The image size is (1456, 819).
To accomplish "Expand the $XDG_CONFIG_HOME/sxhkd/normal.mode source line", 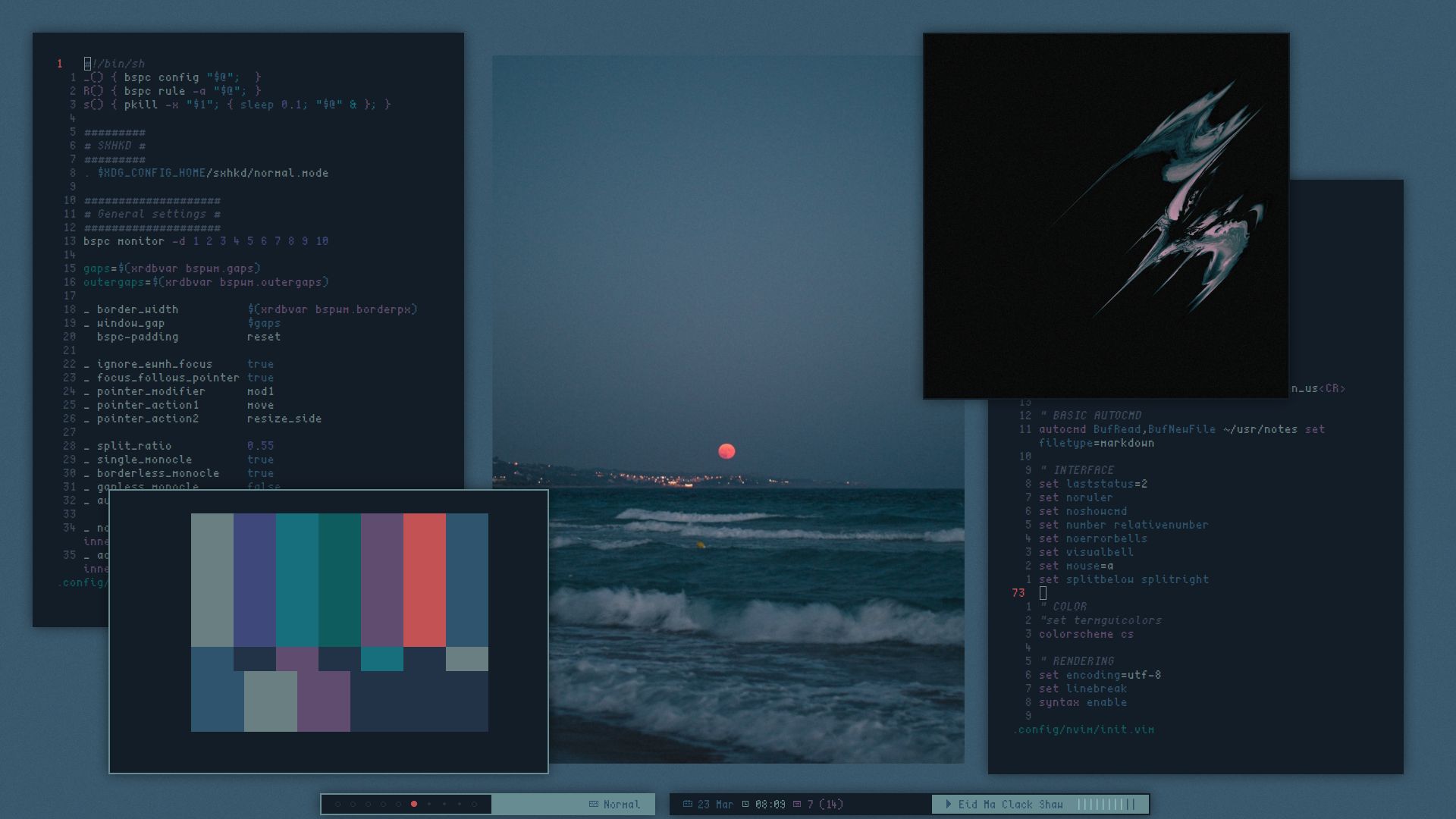I will (212, 172).
